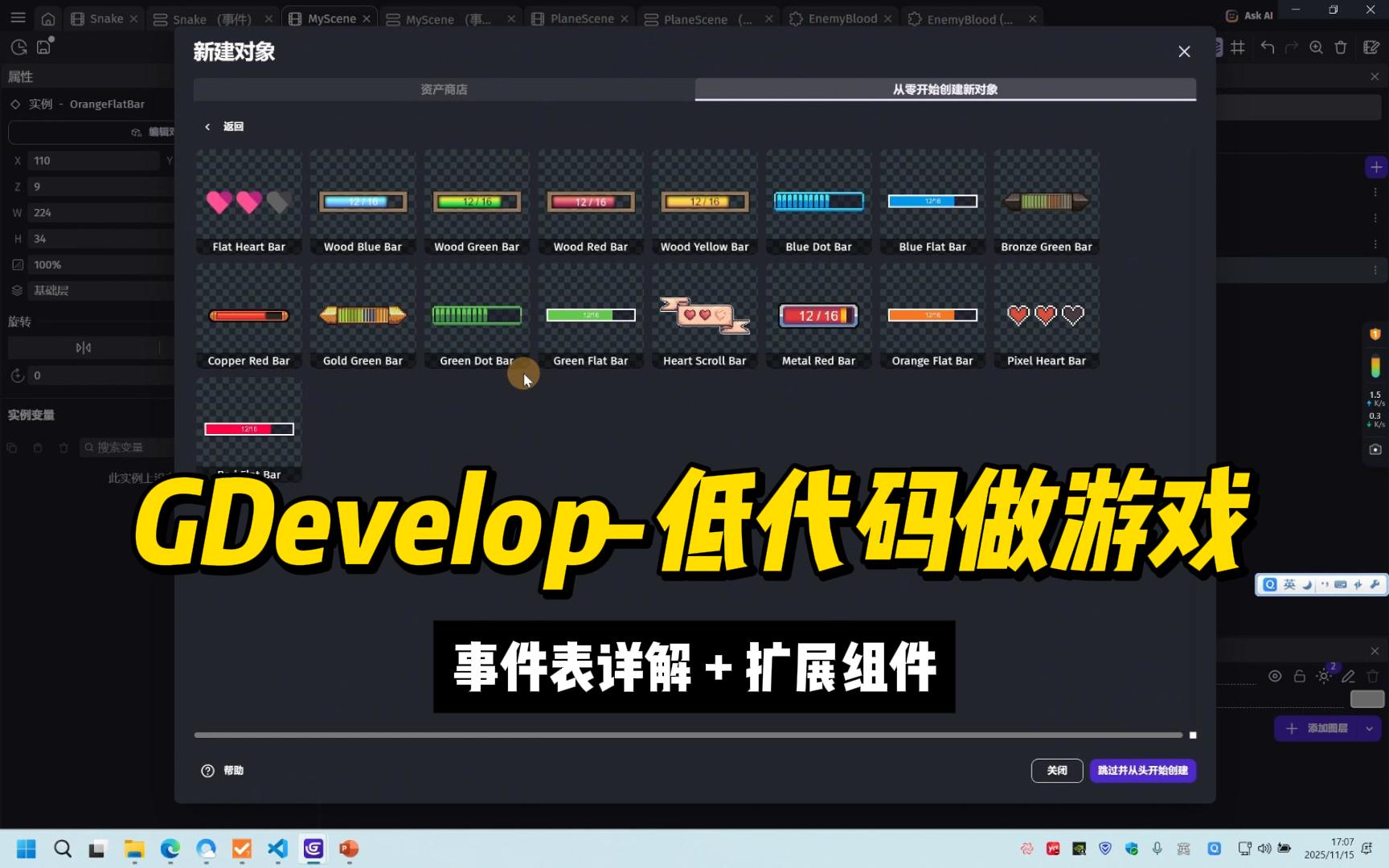Screen dimensions: 1389x868
Task: Go to the home page icon tab
Action: pos(48,18)
